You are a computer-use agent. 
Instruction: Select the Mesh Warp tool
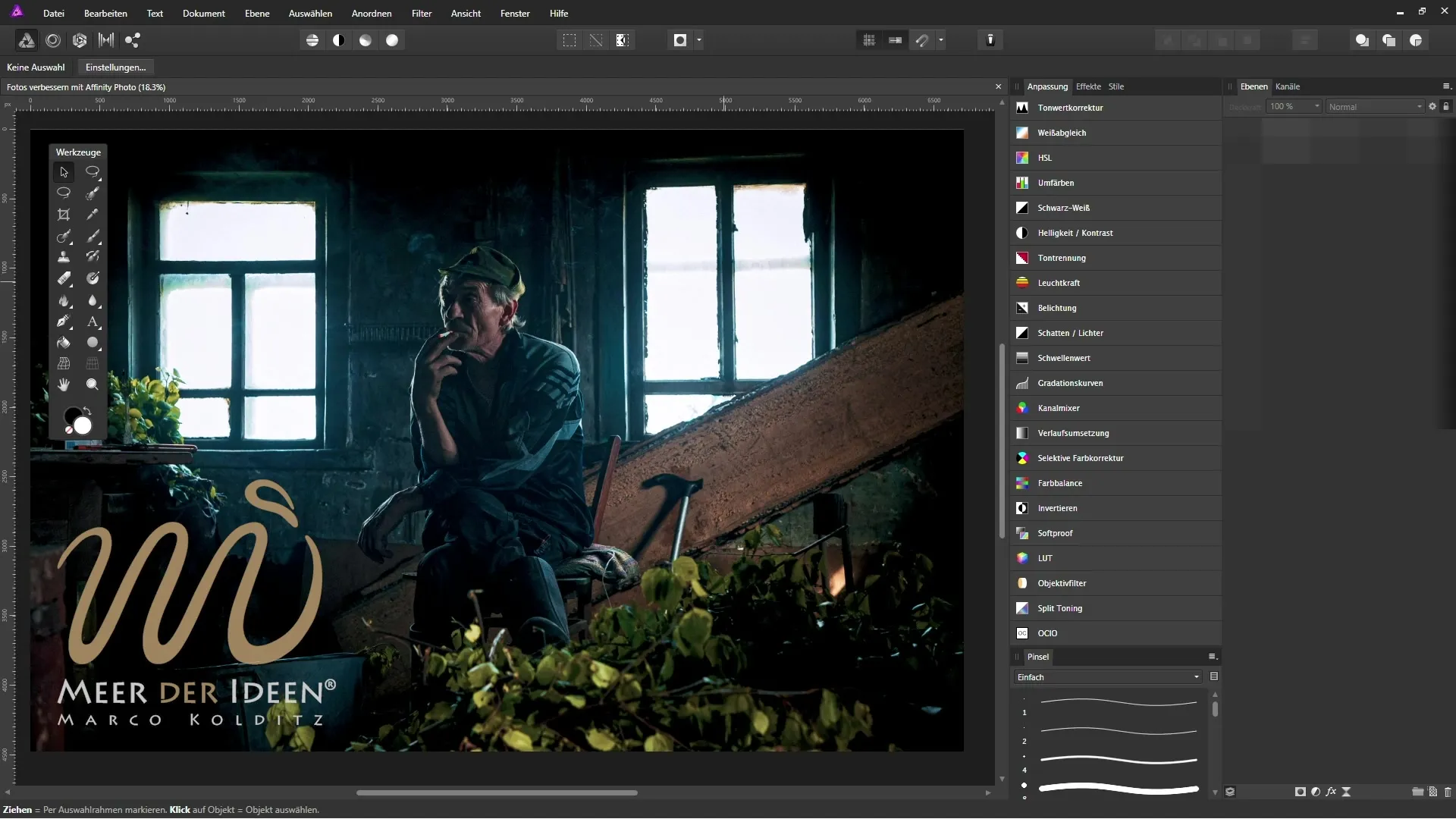click(64, 363)
